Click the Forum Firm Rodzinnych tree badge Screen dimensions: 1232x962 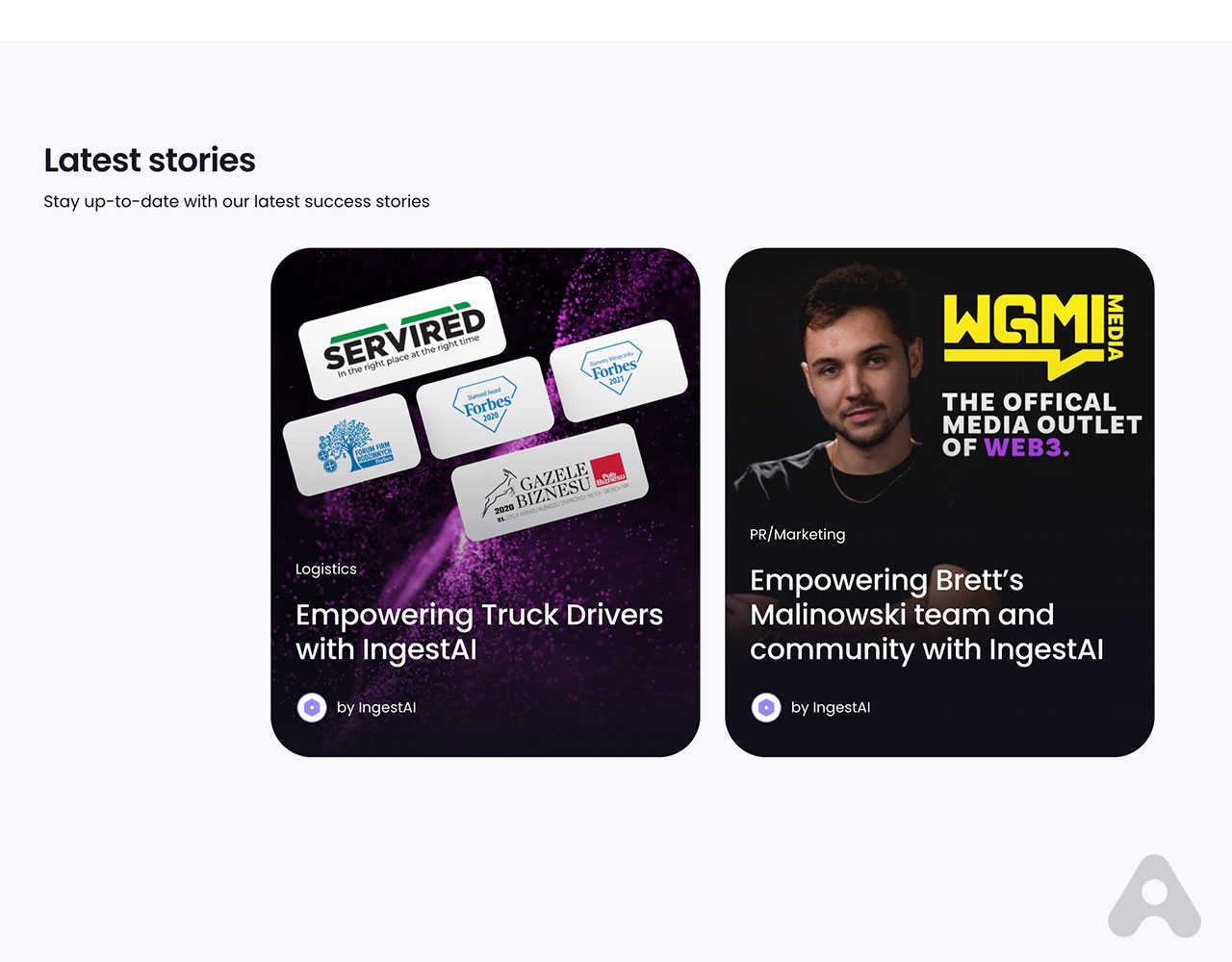(x=352, y=444)
